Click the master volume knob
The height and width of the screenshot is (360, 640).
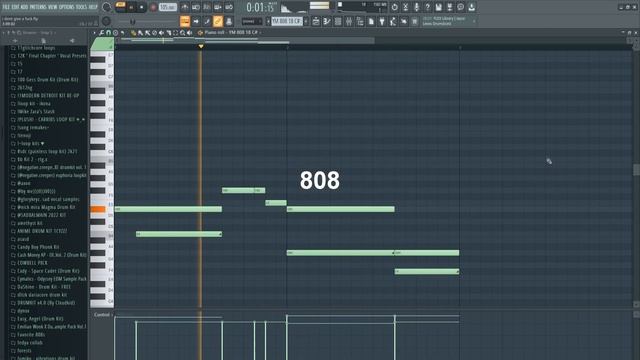point(107,7)
